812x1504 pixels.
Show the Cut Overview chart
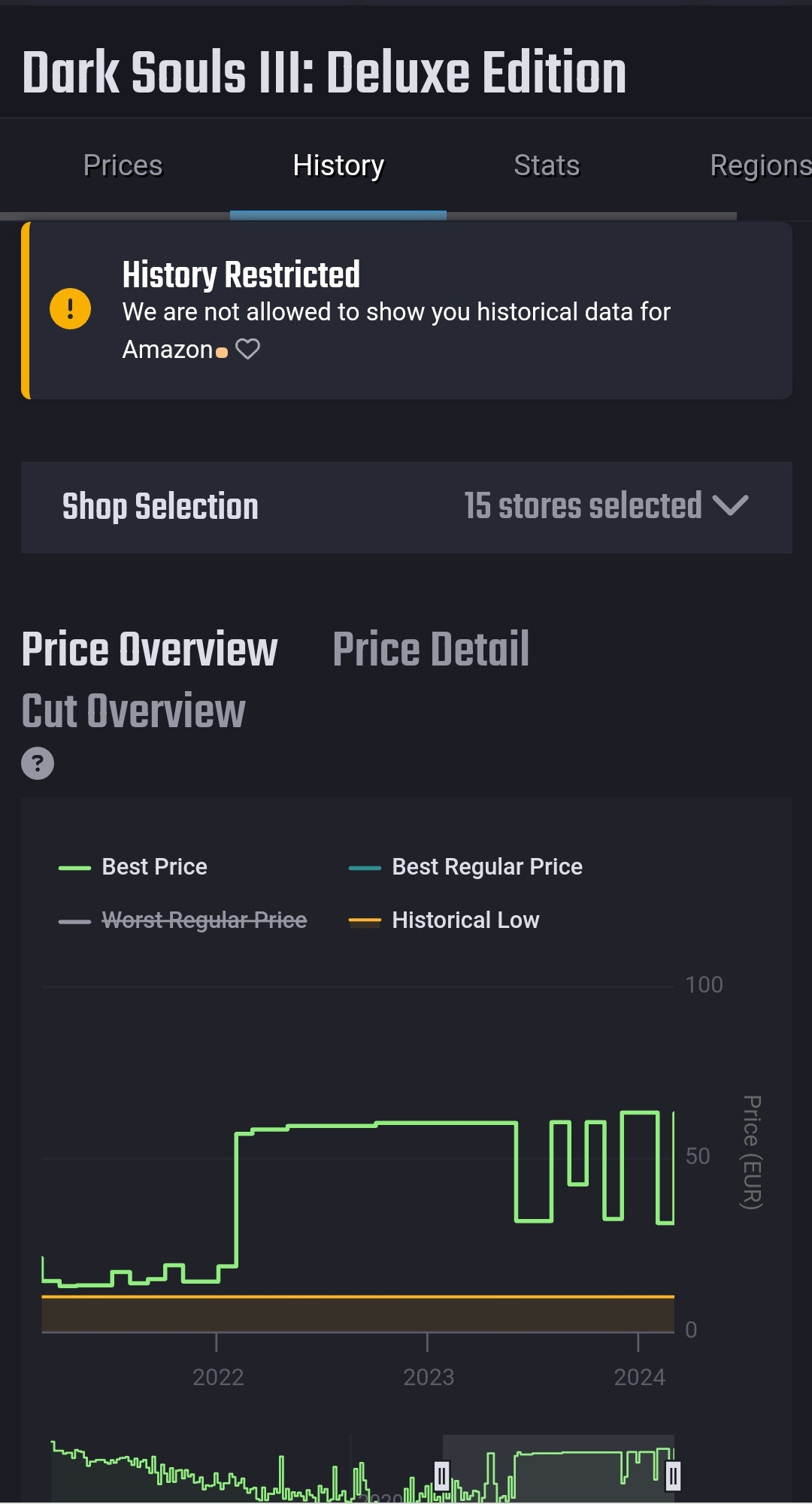click(134, 711)
